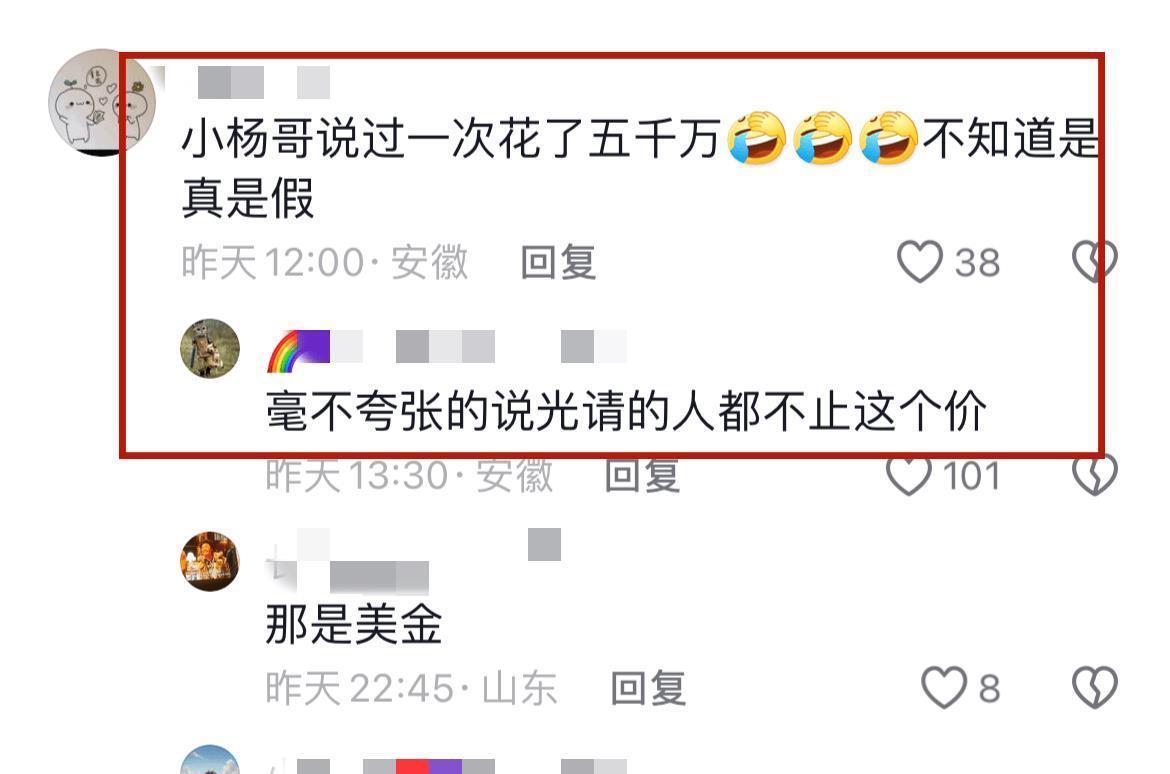Select the reply text 那是美金
Image resolution: width=1170 pixels, height=774 pixels.
354,624
